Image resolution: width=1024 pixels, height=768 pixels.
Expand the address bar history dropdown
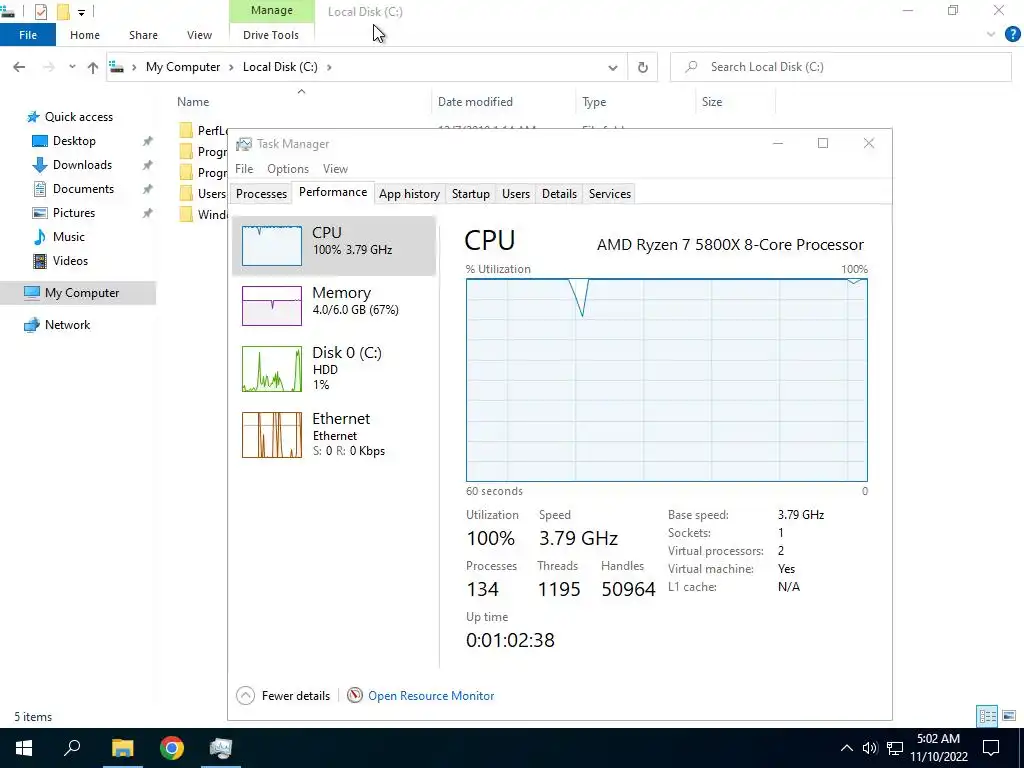tap(613, 67)
